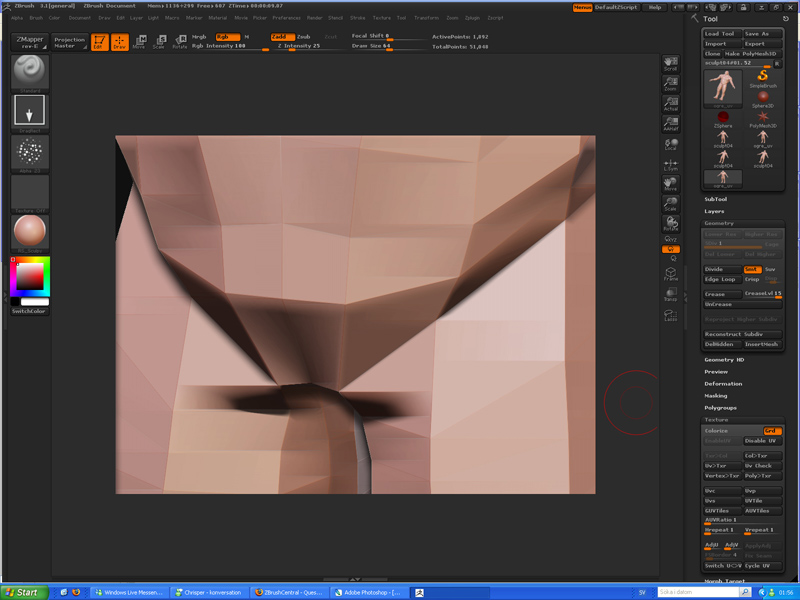Image resolution: width=800 pixels, height=600 pixels.
Task: Expand the Masking section
Action: click(716, 396)
